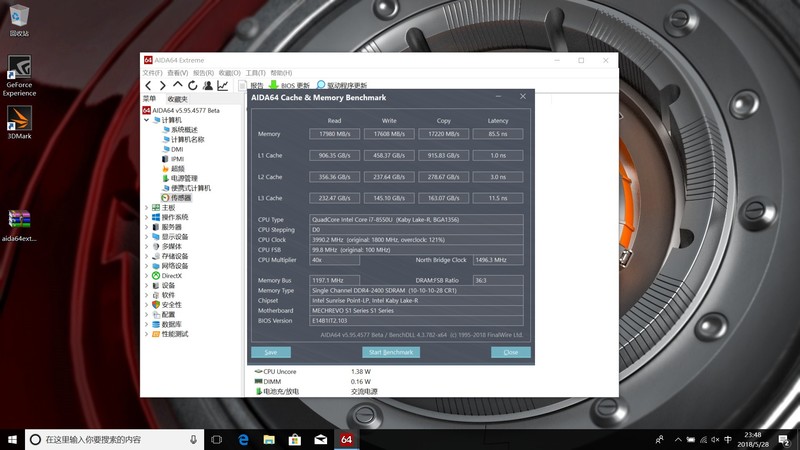Image resolution: width=800 pixels, height=450 pixels.
Task: Select the 传感器 sensor tree item
Action: coord(177,197)
